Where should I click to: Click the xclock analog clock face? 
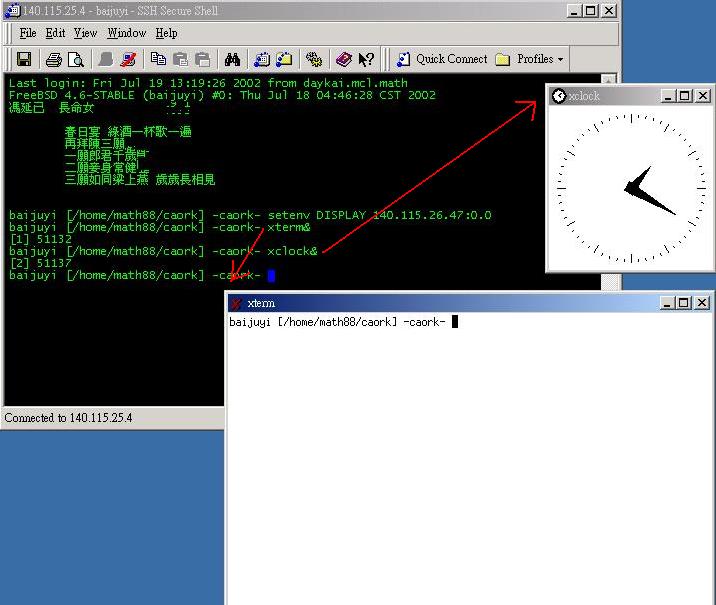pyautogui.click(x=630, y=187)
